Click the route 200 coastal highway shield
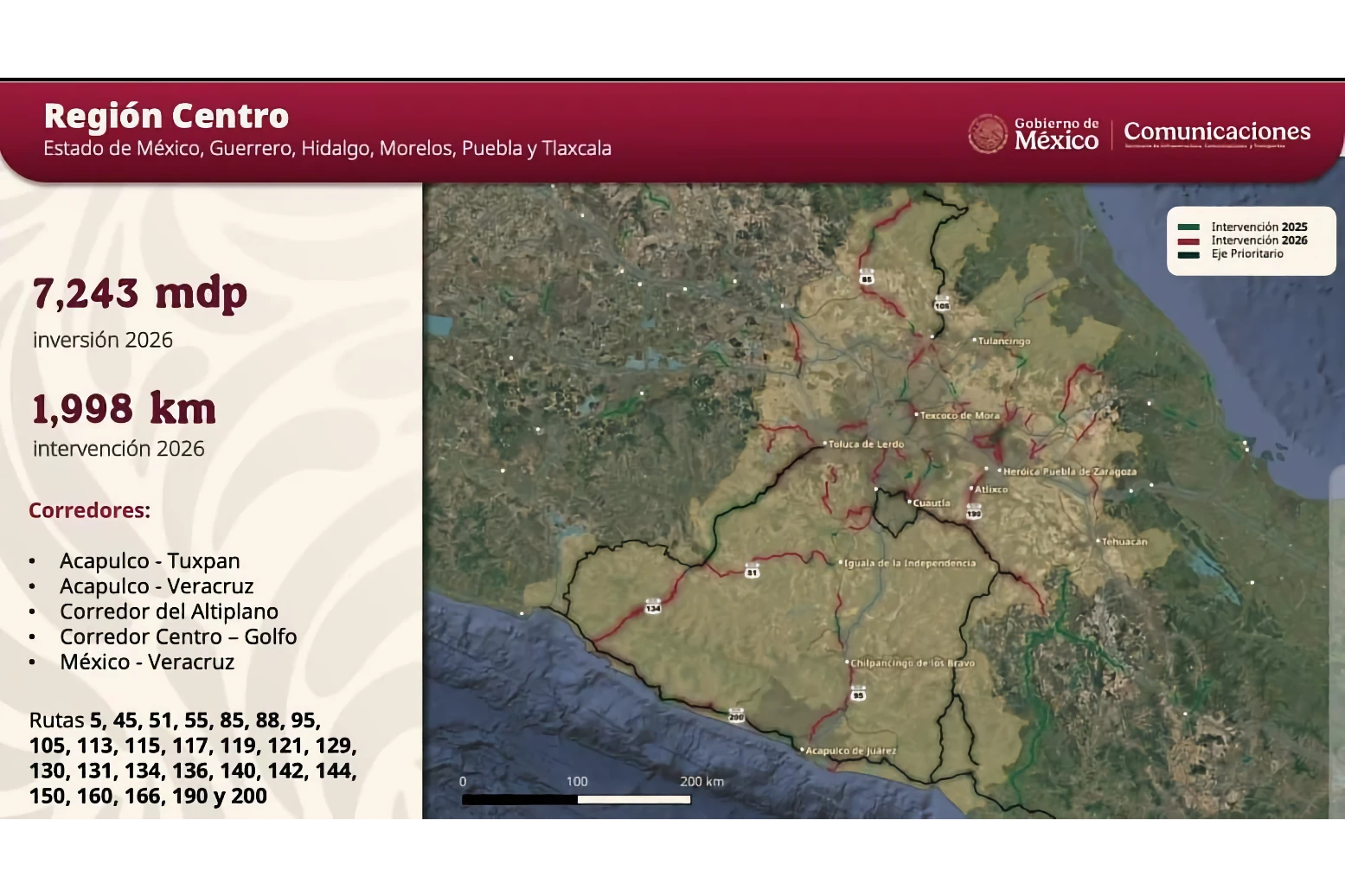Image resolution: width=1345 pixels, height=896 pixels. 735,715
